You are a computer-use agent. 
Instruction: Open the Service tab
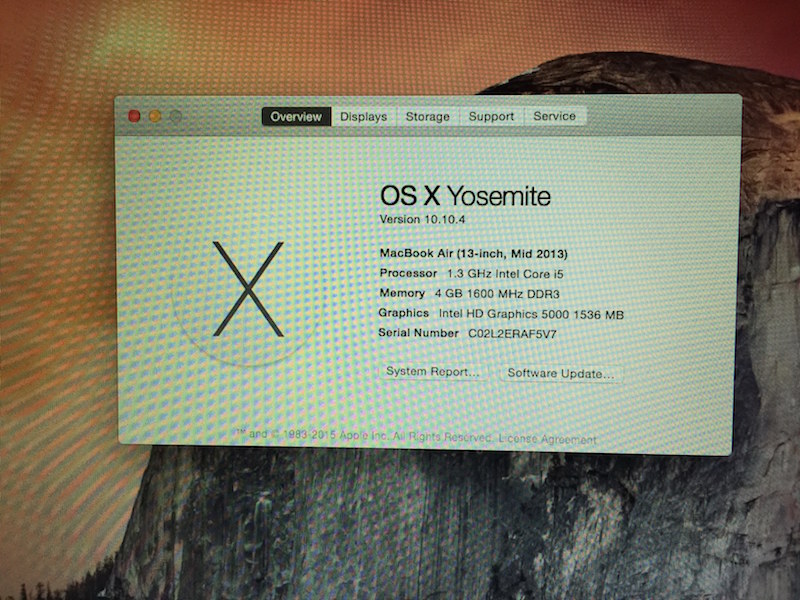555,116
